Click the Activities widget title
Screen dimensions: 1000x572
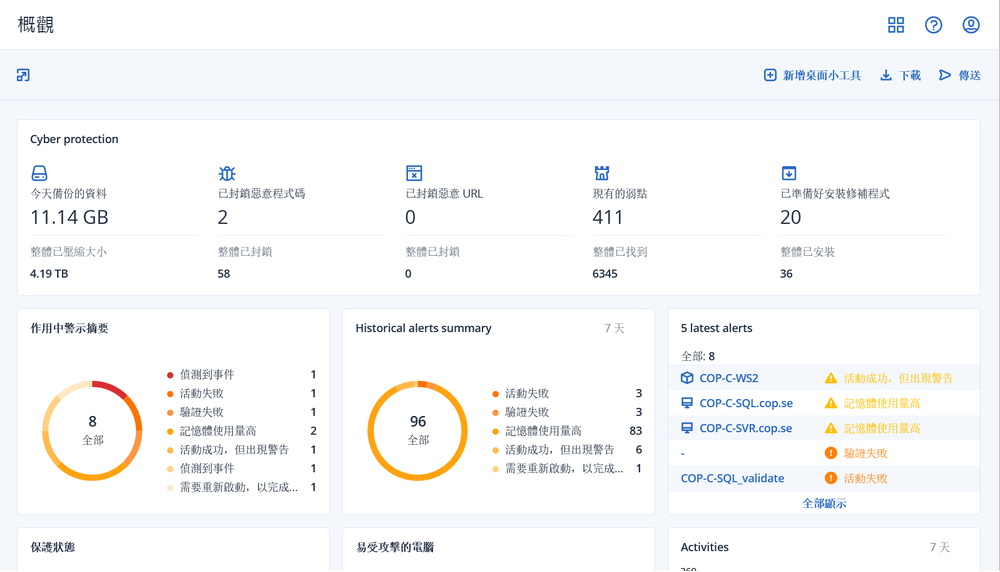pyautogui.click(x=705, y=547)
